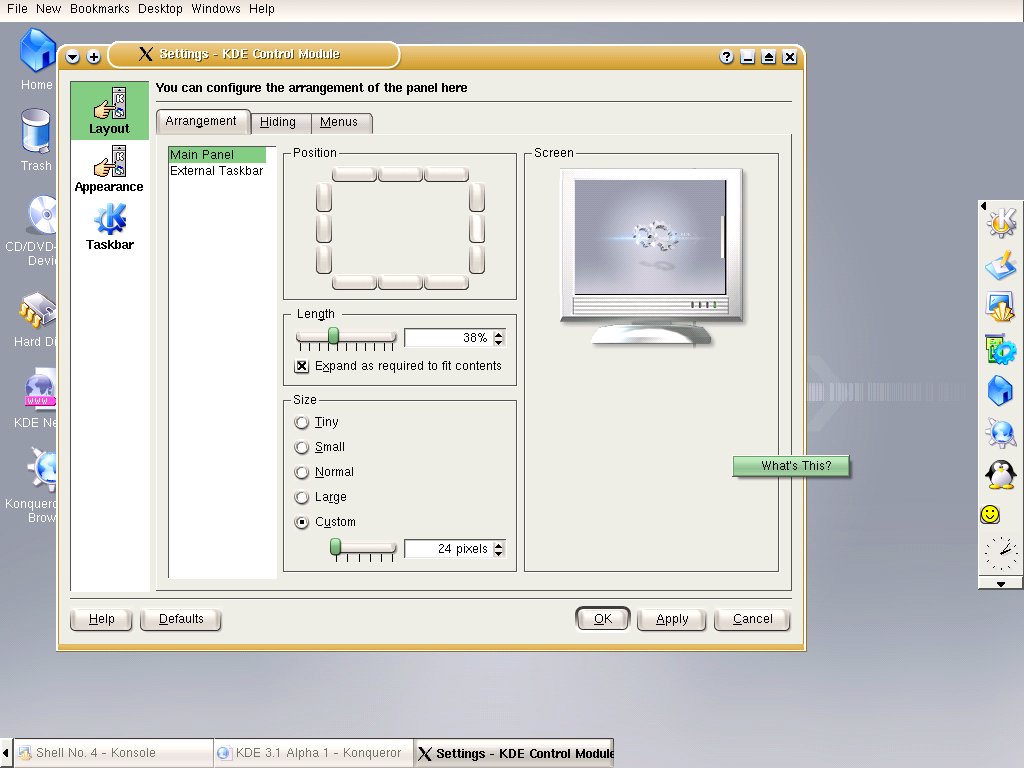Screen dimensions: 1024x768
Task: Decrease the length percentage with the down arrow
Action: [x=499, y=342]
